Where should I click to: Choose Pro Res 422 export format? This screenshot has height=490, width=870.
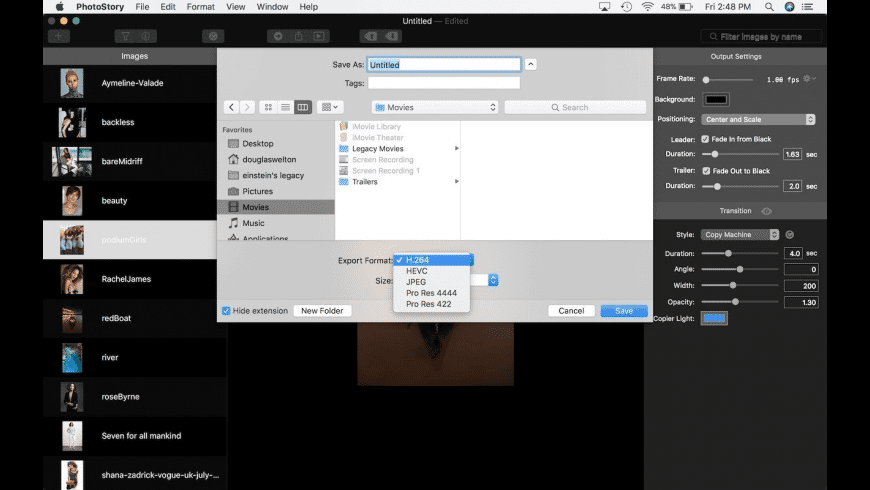tap(432, 304)
